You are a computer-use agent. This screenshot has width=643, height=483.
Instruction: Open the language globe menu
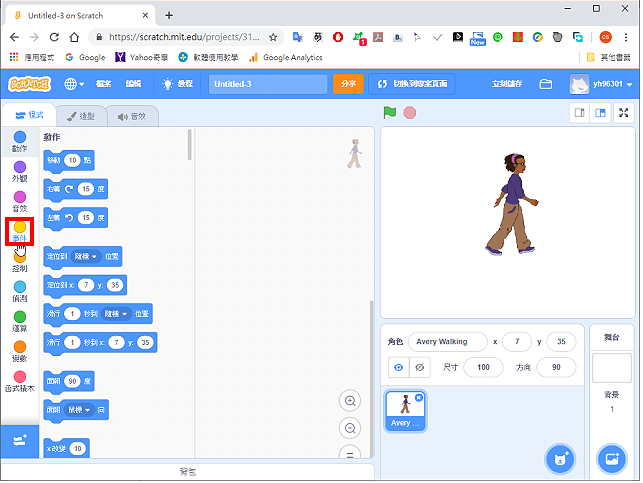tap(74, 84)
